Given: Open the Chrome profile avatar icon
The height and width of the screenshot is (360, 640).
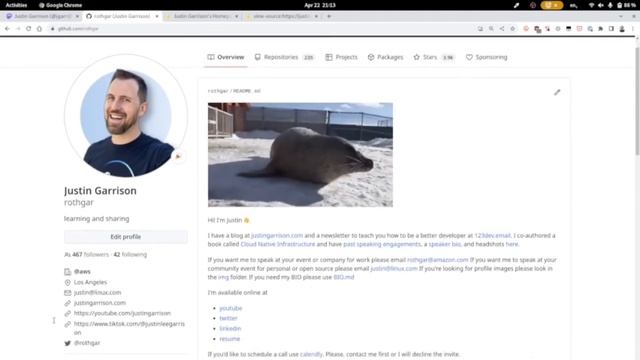Looking at the screenshot, I should coord(622,29).
